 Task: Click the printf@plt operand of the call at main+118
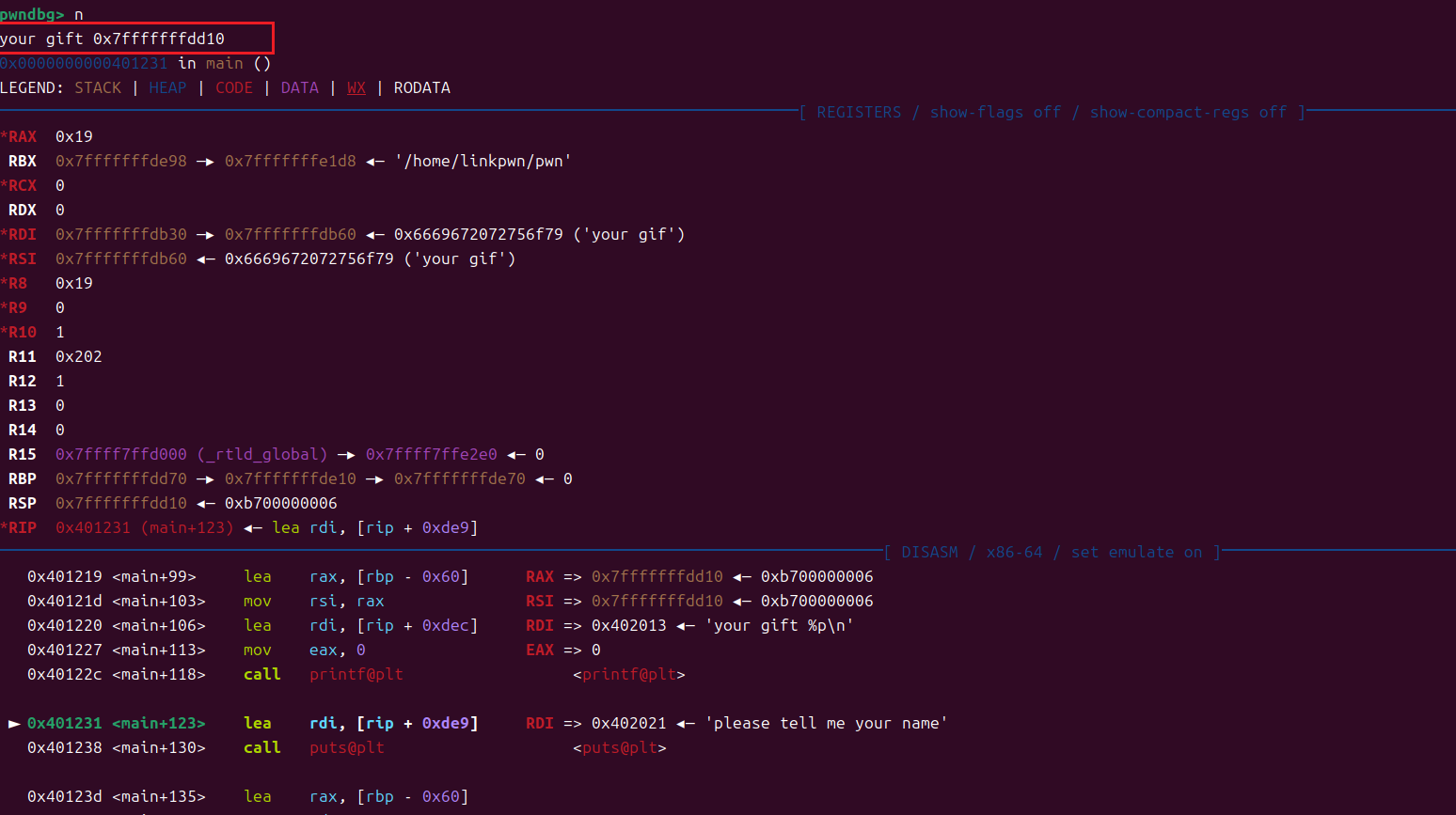[356, 674]
